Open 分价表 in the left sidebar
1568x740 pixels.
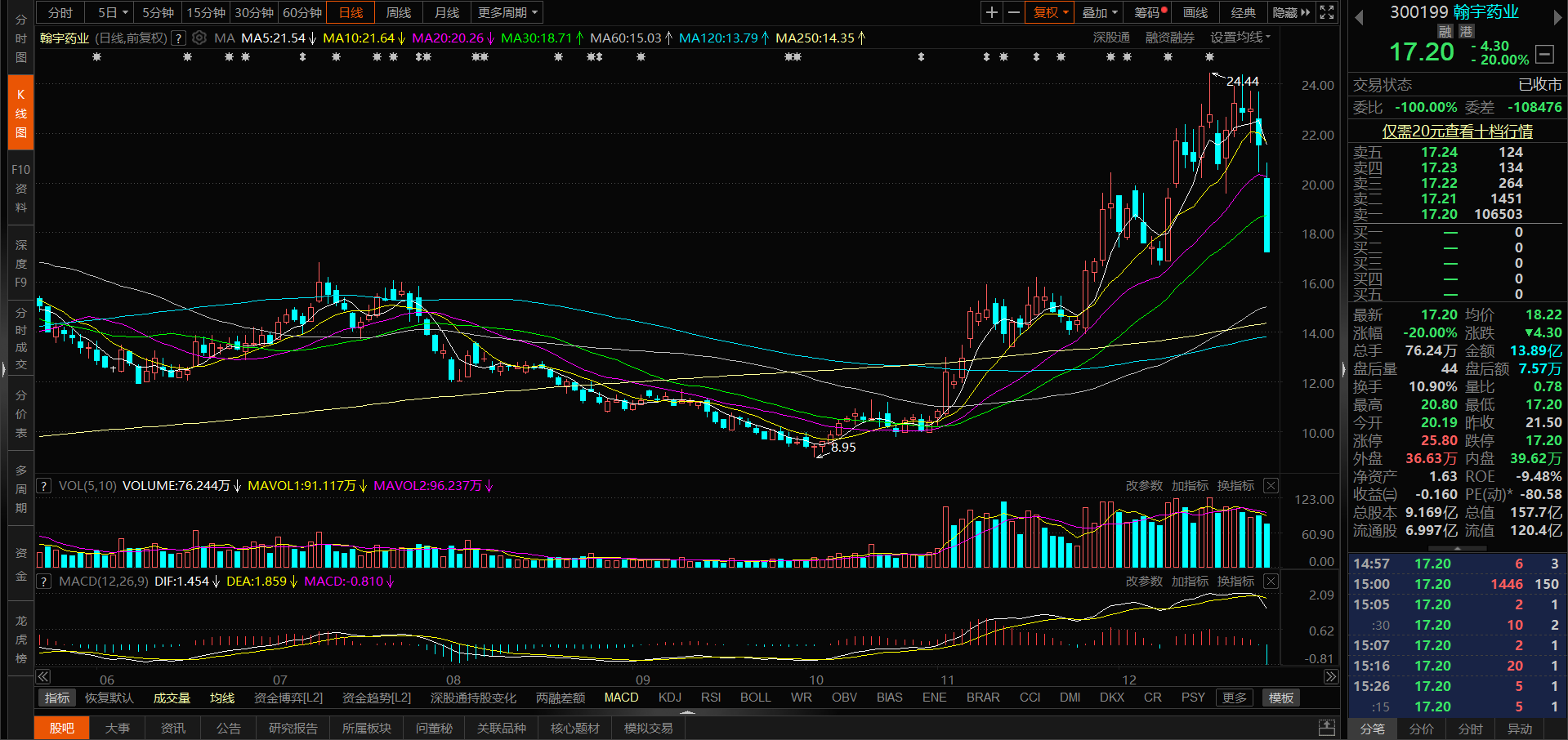point(21,414)
